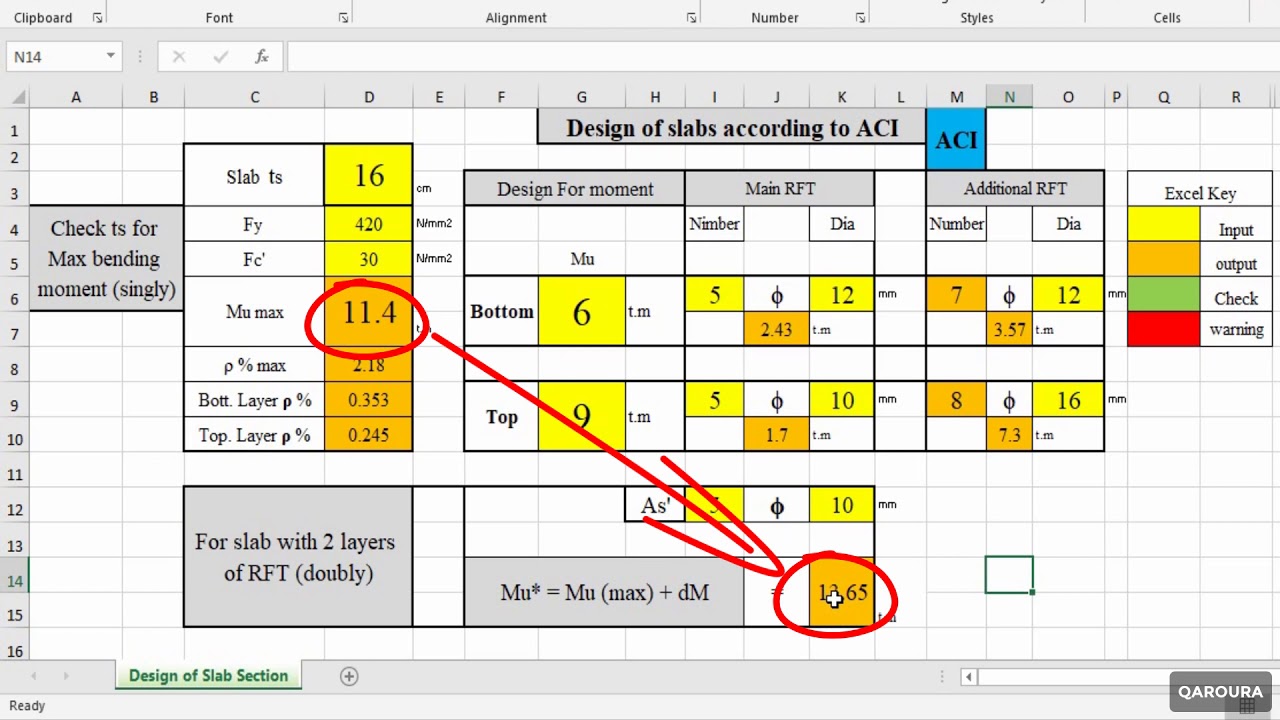Click the orange output key swatch
This screenshot has width=1280, height=720.
pyautogui.click(x=1164, y=259)
